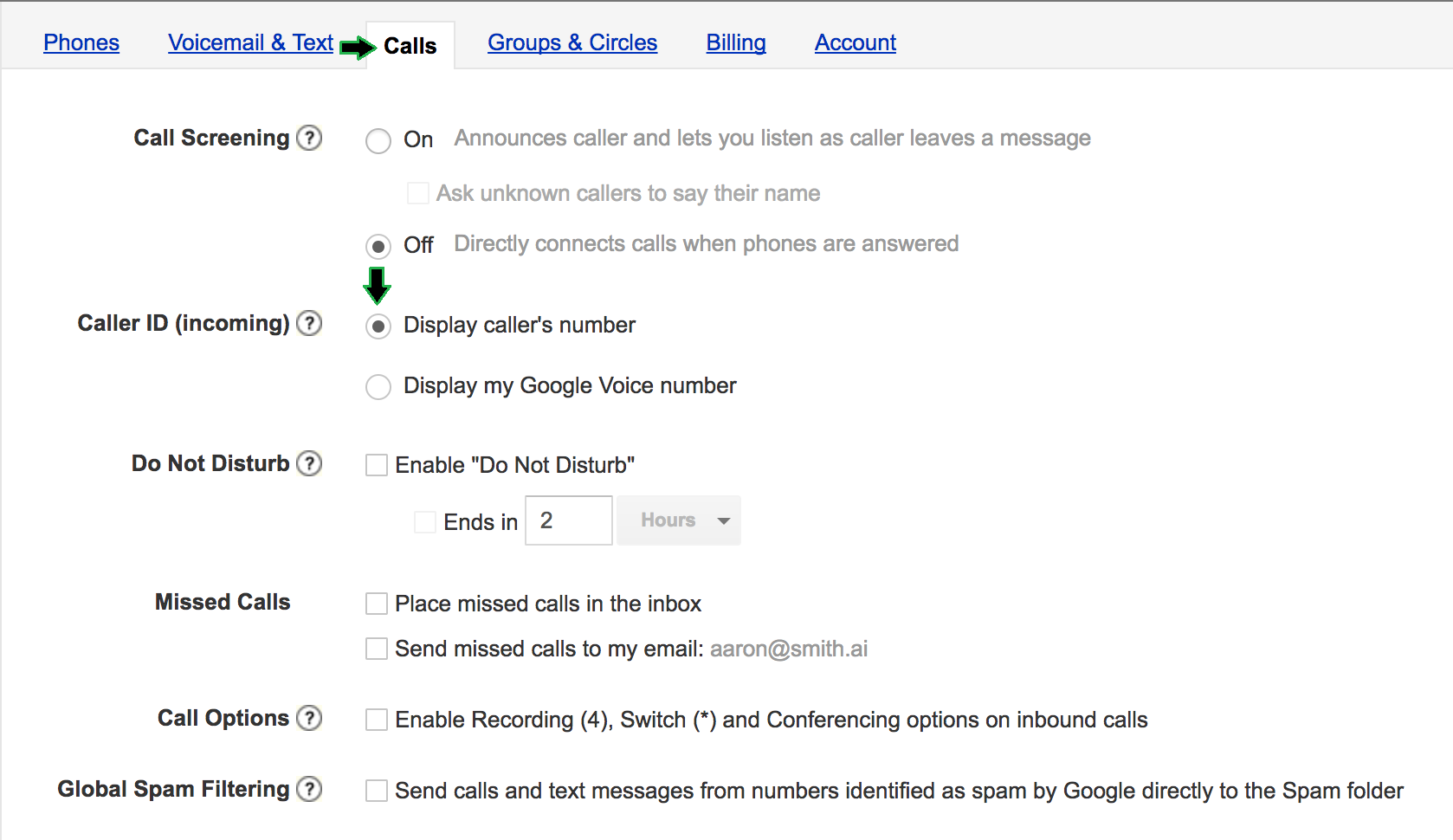Enable the Do Not Disturb checkbox

point(377,466)
